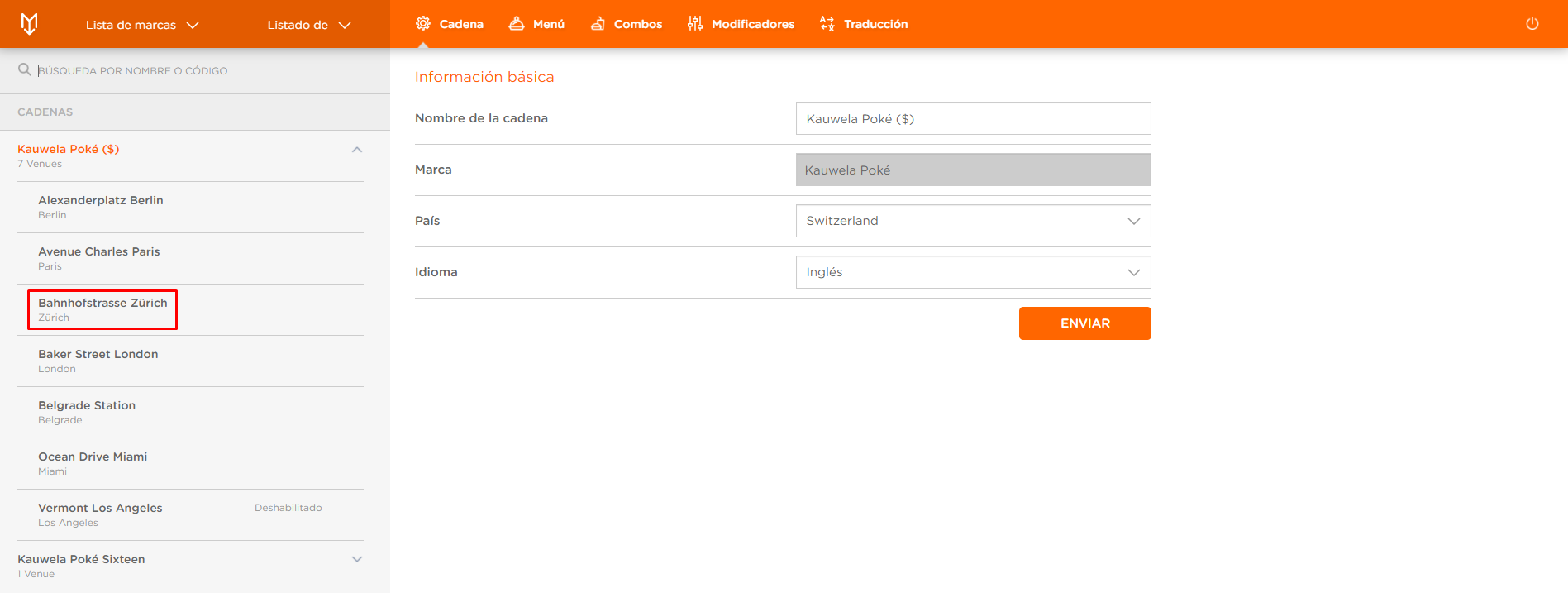This screenshot has width=1568, height=593.
Task: Click the Modificadores sliders icon
Action: (695, 24)
